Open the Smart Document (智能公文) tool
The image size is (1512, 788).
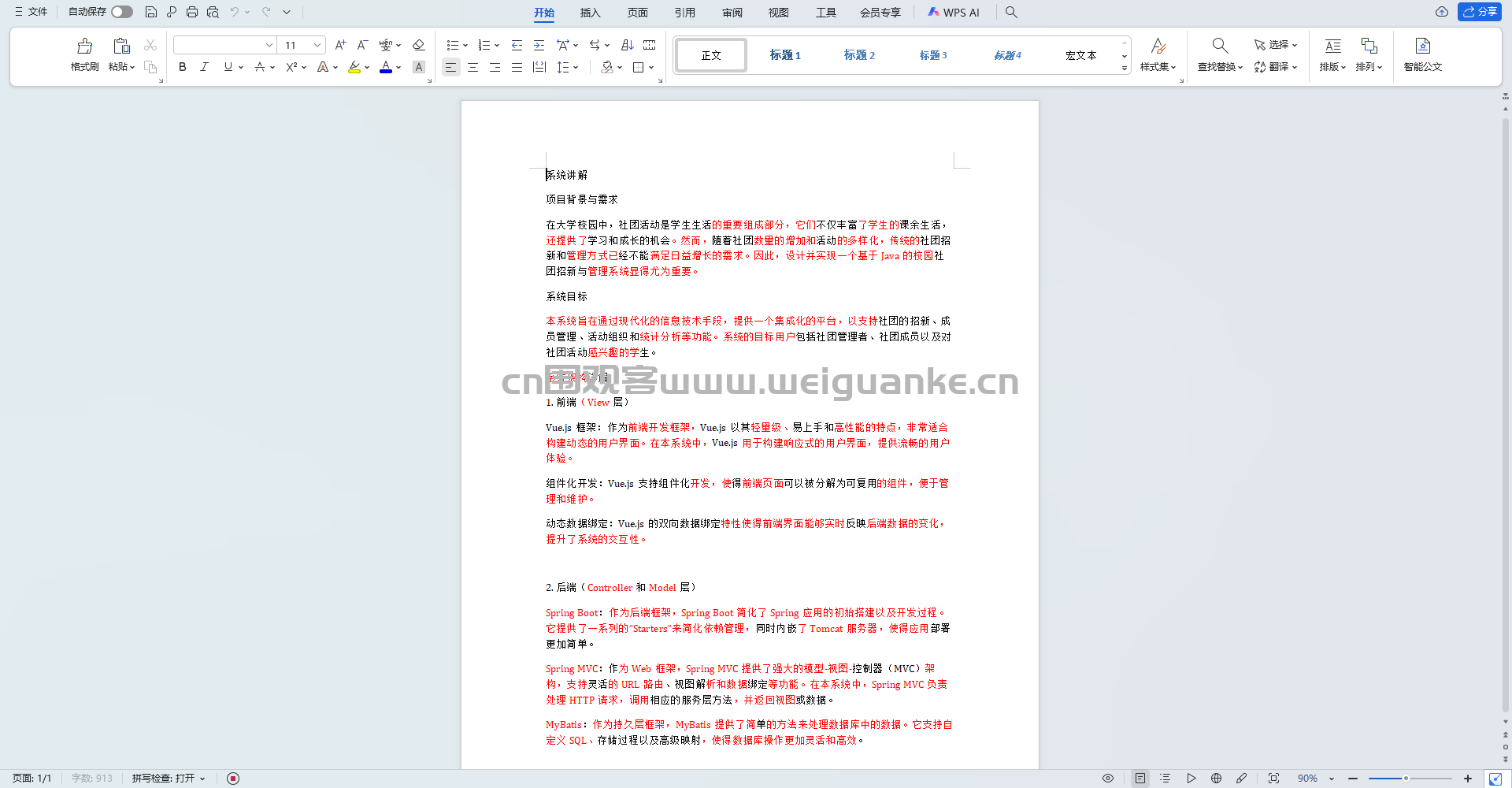(x=1422, y=54)
